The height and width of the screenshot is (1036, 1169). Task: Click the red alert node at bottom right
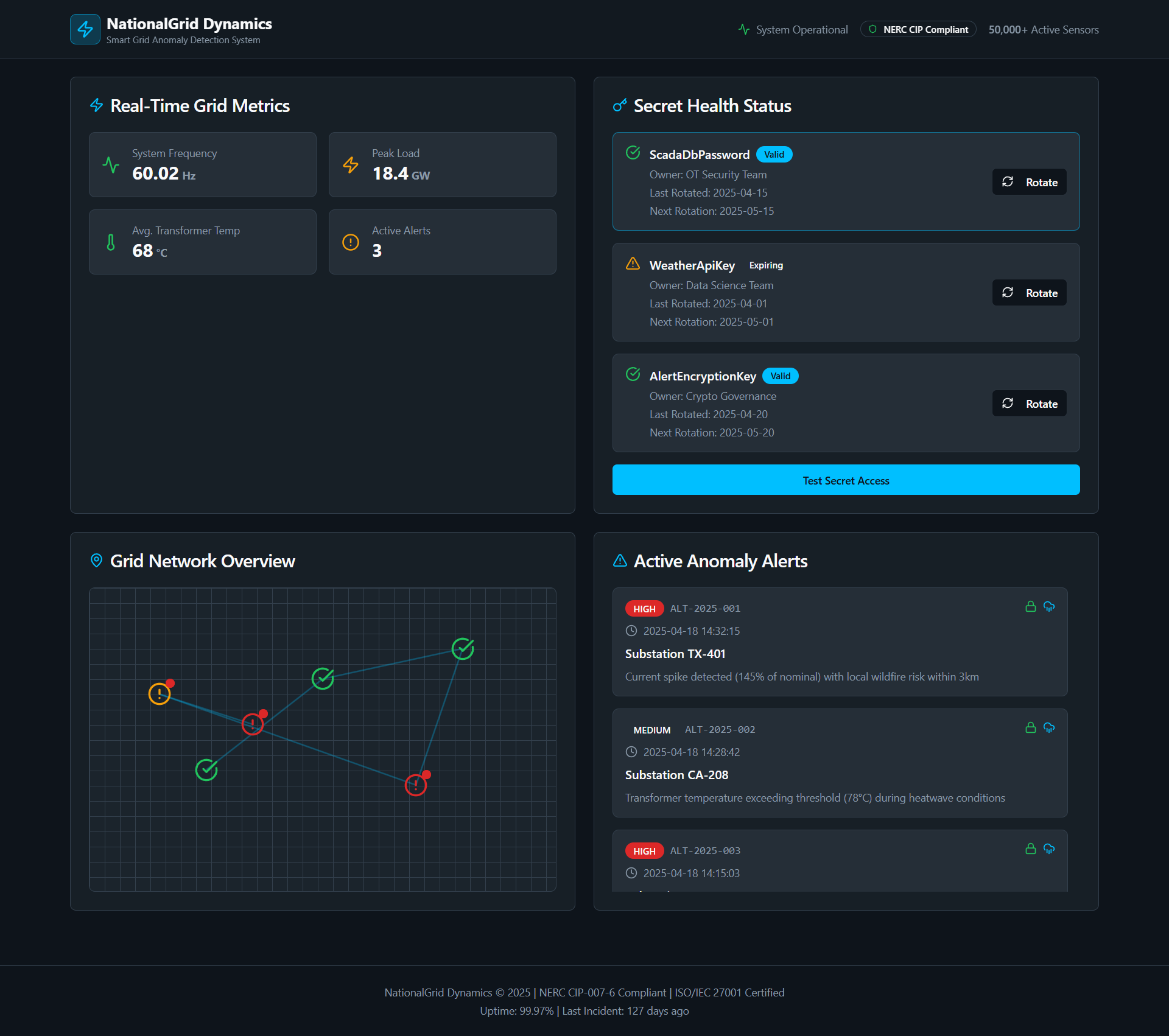[416, 785]
